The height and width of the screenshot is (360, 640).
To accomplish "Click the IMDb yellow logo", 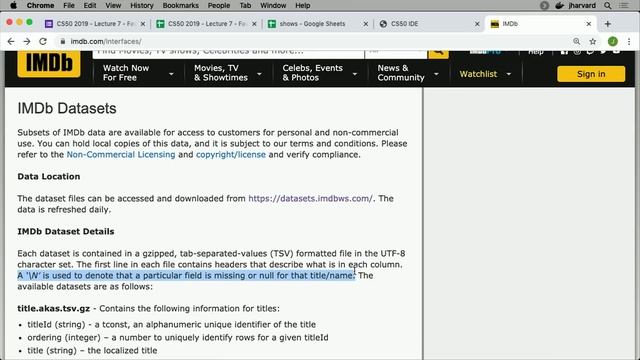I will click(49, 64).
